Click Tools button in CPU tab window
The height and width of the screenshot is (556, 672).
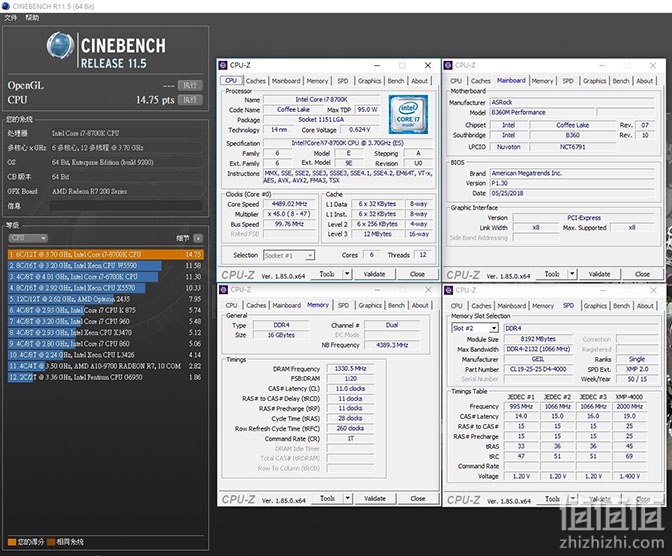tap(327, 274)
